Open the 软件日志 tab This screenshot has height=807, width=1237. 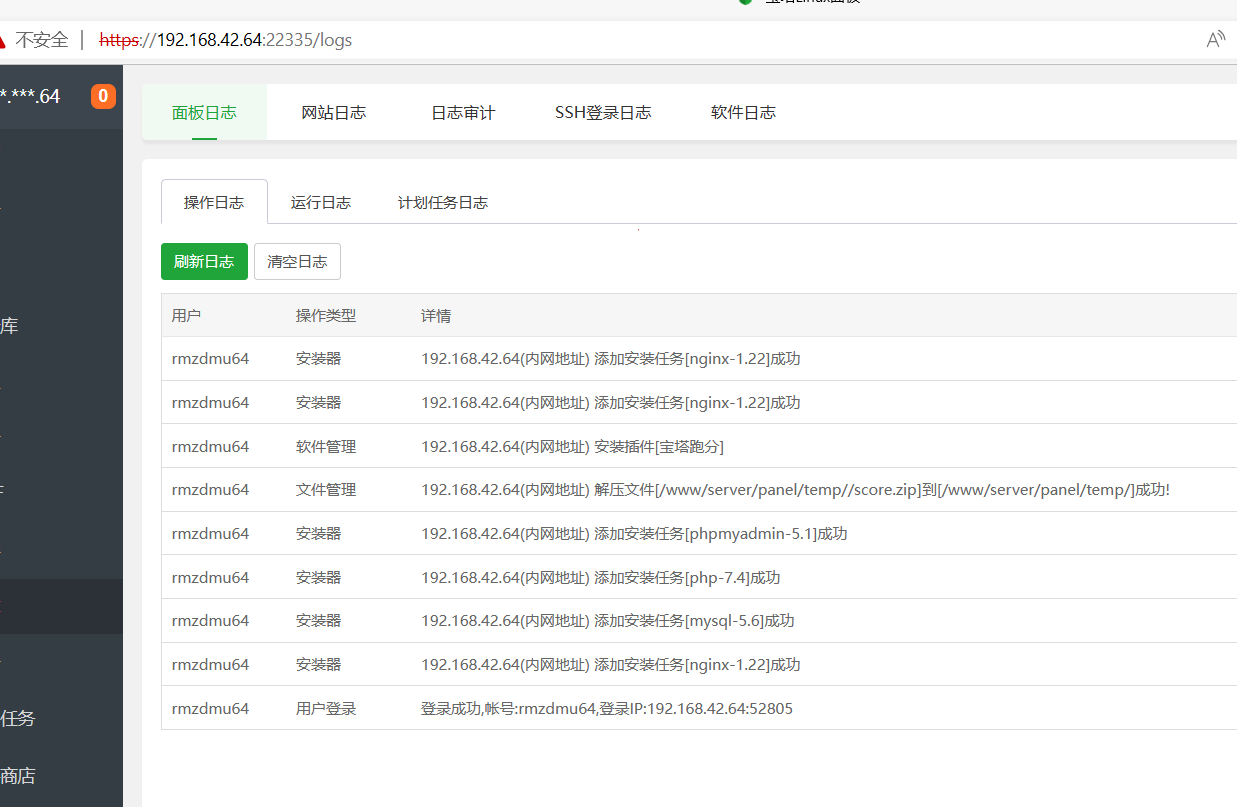[x=743, y=112]
